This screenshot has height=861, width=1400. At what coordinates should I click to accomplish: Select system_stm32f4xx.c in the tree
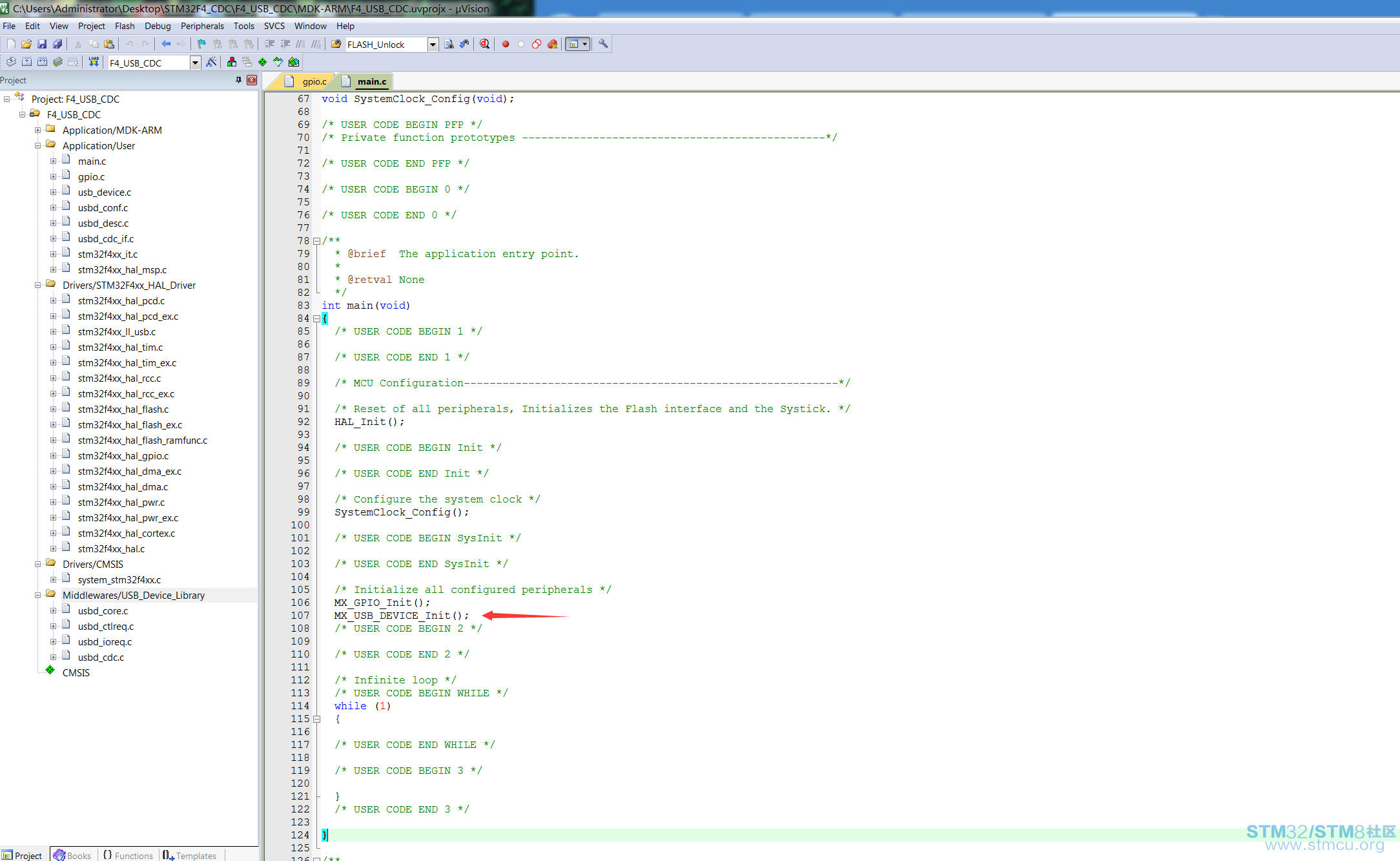(119, 580)
